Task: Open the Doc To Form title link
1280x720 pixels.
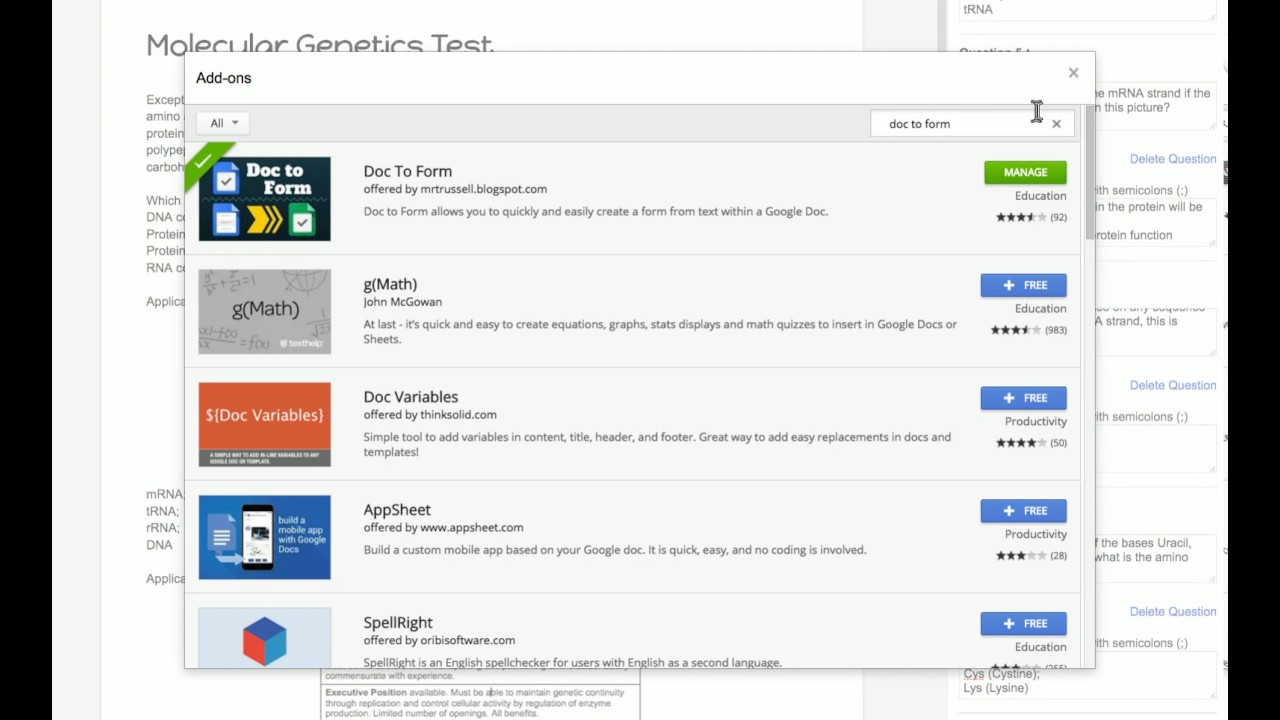Action: [x=407, y=171]
